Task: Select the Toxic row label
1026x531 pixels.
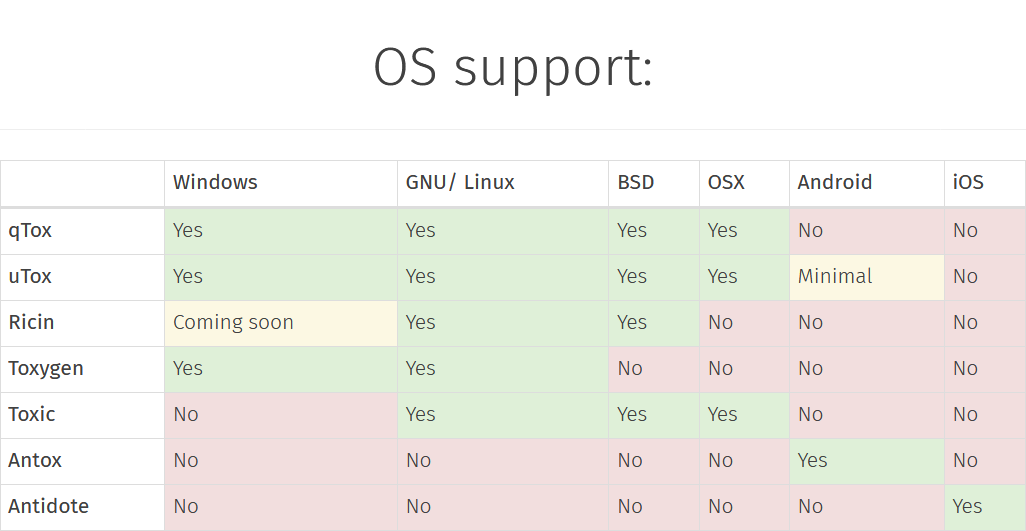Action: tap(32, 415)
